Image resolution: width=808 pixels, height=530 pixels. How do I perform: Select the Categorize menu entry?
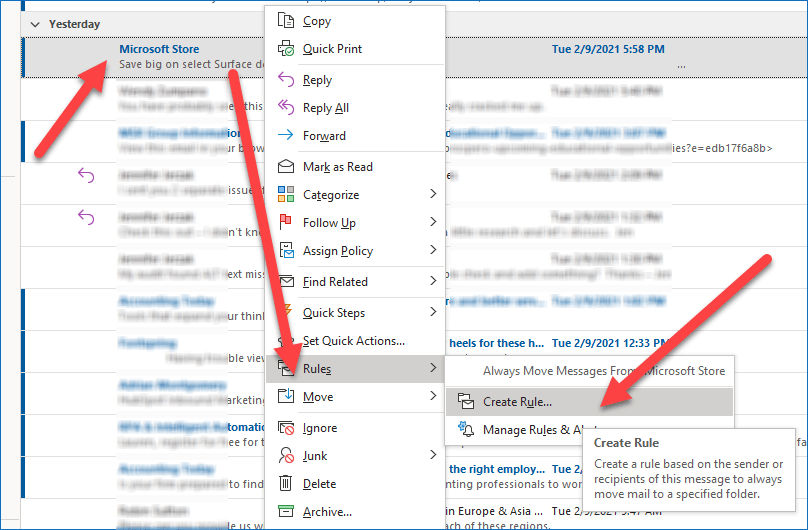[355, 195]
